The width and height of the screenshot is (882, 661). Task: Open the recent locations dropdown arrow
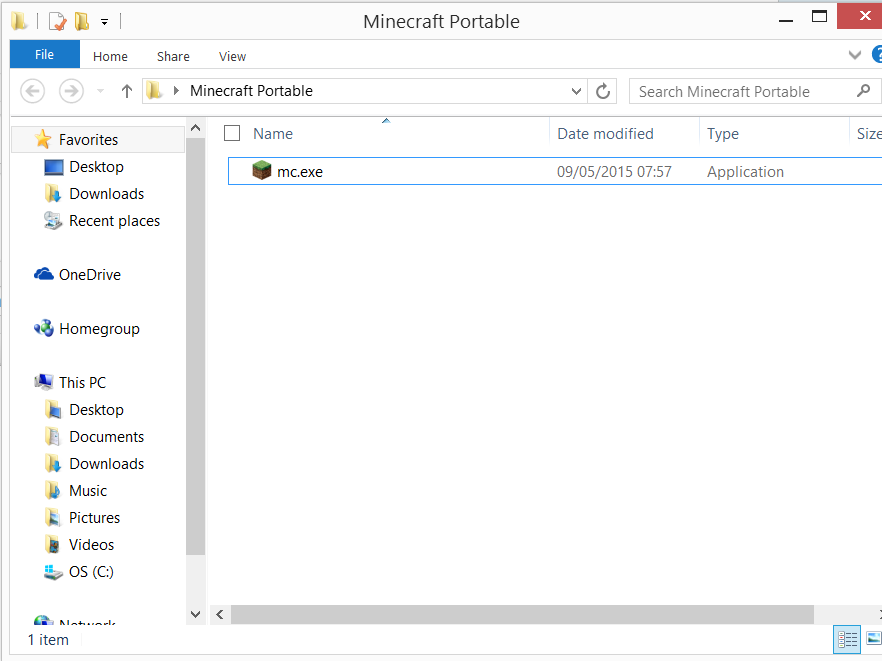pos(101,91)
